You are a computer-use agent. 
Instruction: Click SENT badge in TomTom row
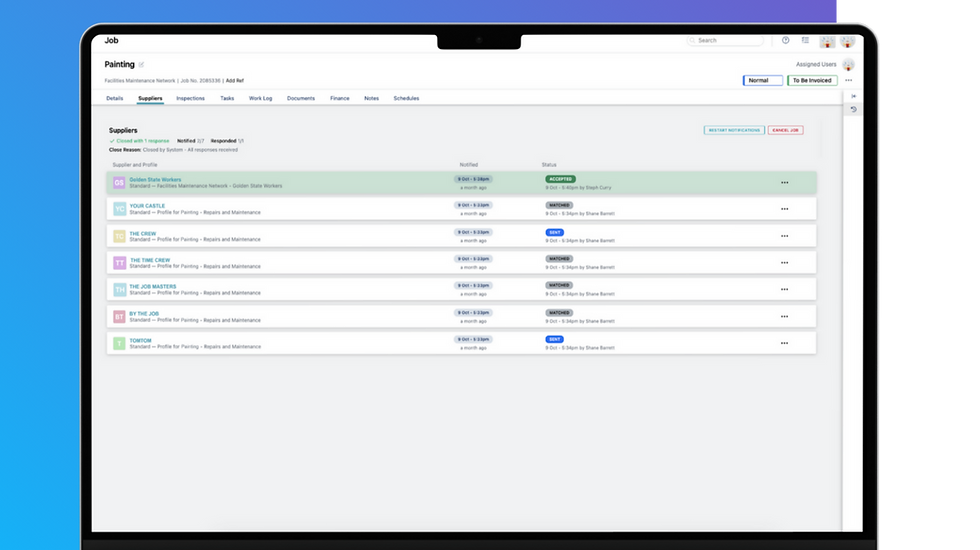(x=554, y=339)
